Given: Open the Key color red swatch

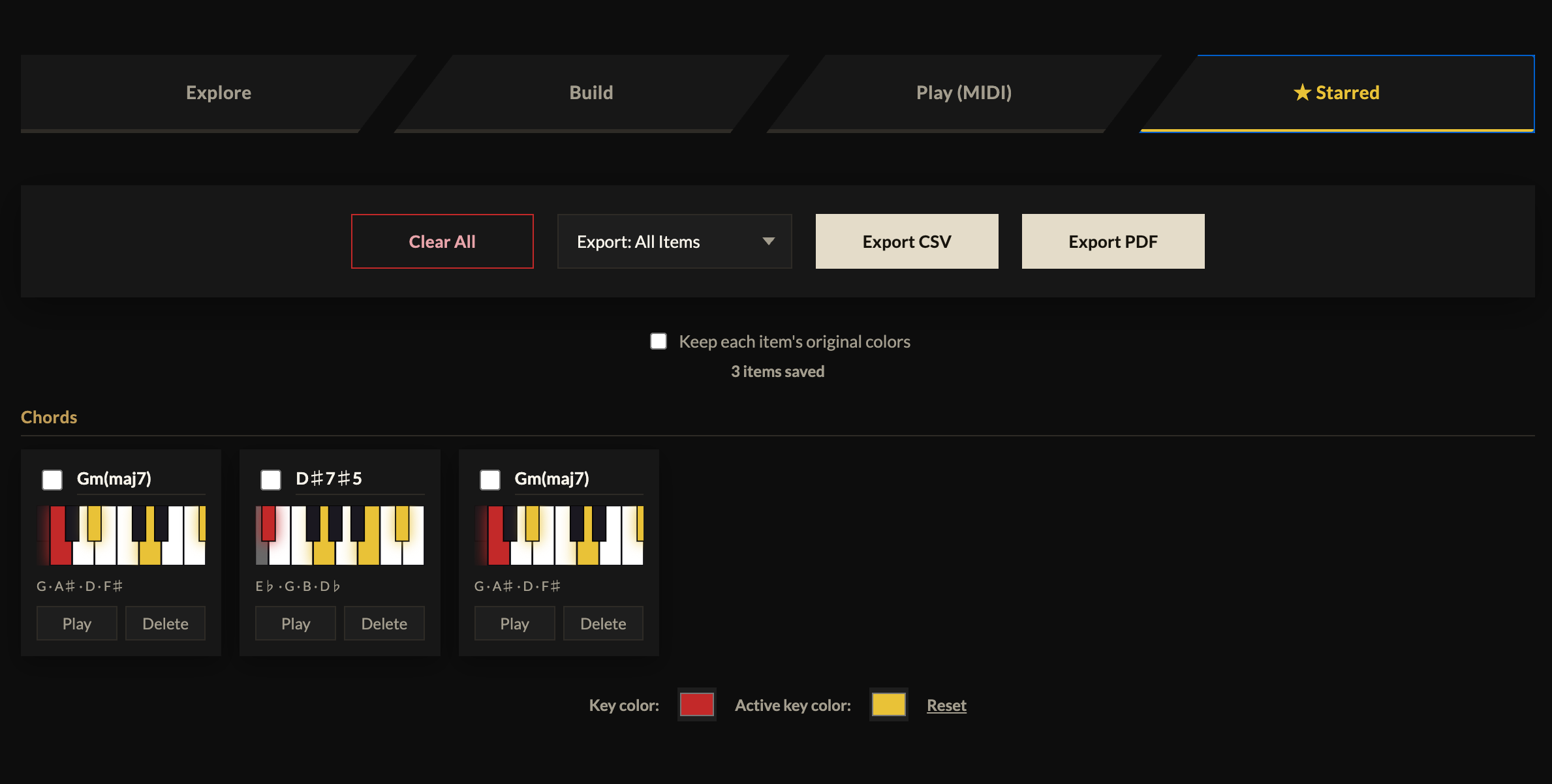Looking at the screenshot, I should coord(697,704).
